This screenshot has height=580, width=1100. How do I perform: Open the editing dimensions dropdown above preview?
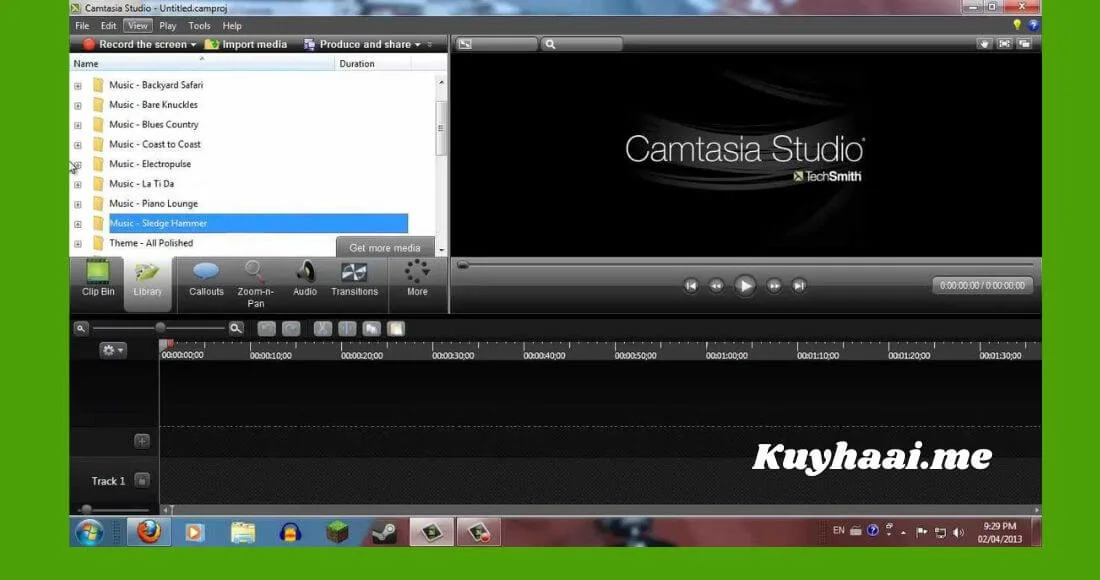495,43
